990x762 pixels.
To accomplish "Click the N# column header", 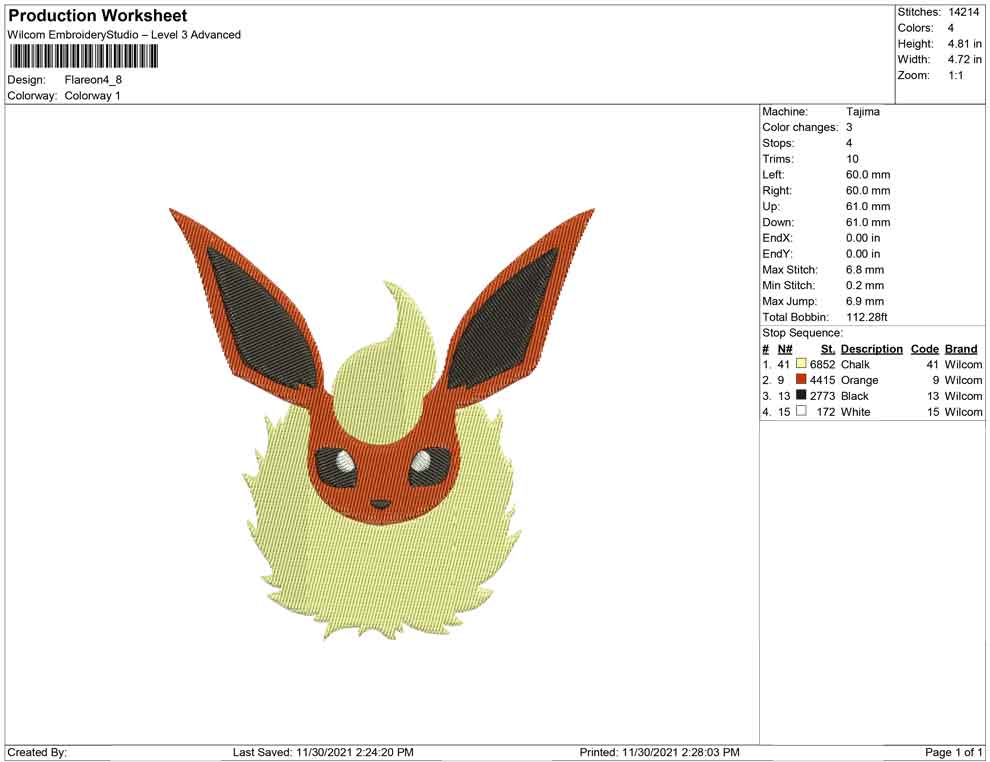I will pos(785,349).
